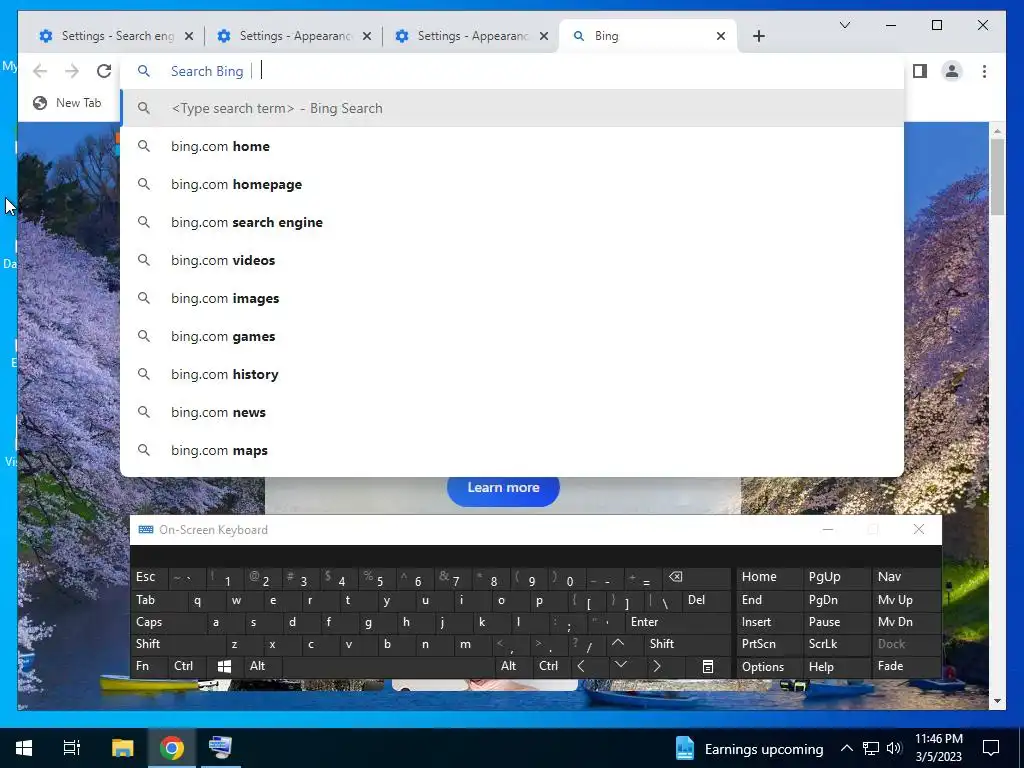Pick suggestion bing.com home
Image resolution: width=1024 pixels, height=768 pixels.
pyautogui.click(x=512, y=146)
